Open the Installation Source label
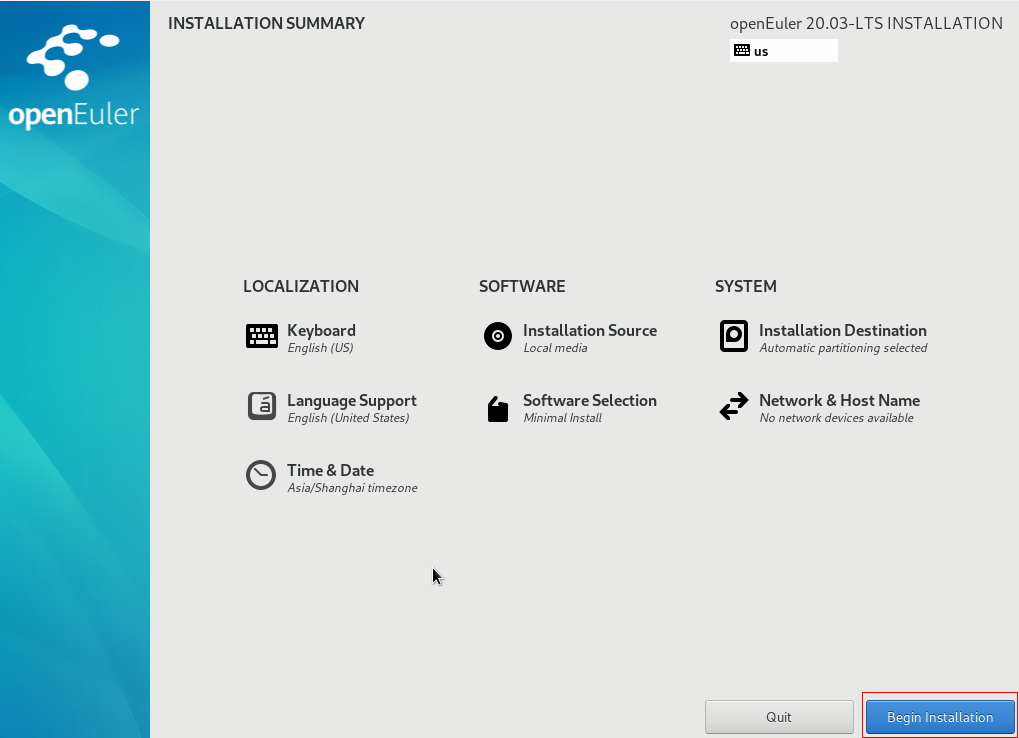The image size is (1019, 738). (590, 331)
